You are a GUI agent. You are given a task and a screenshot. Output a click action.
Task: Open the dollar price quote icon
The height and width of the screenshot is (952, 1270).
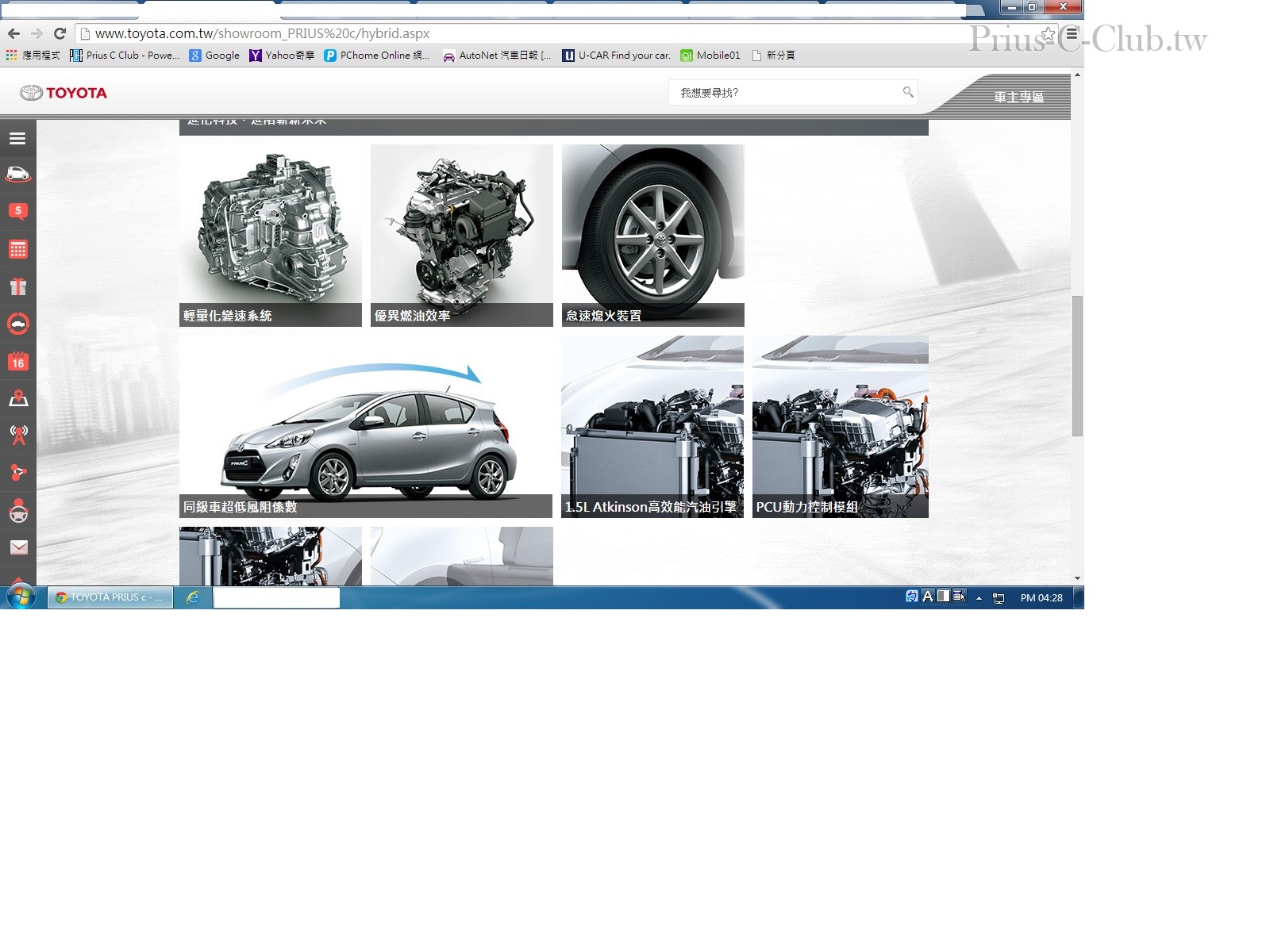pos(17,211)
